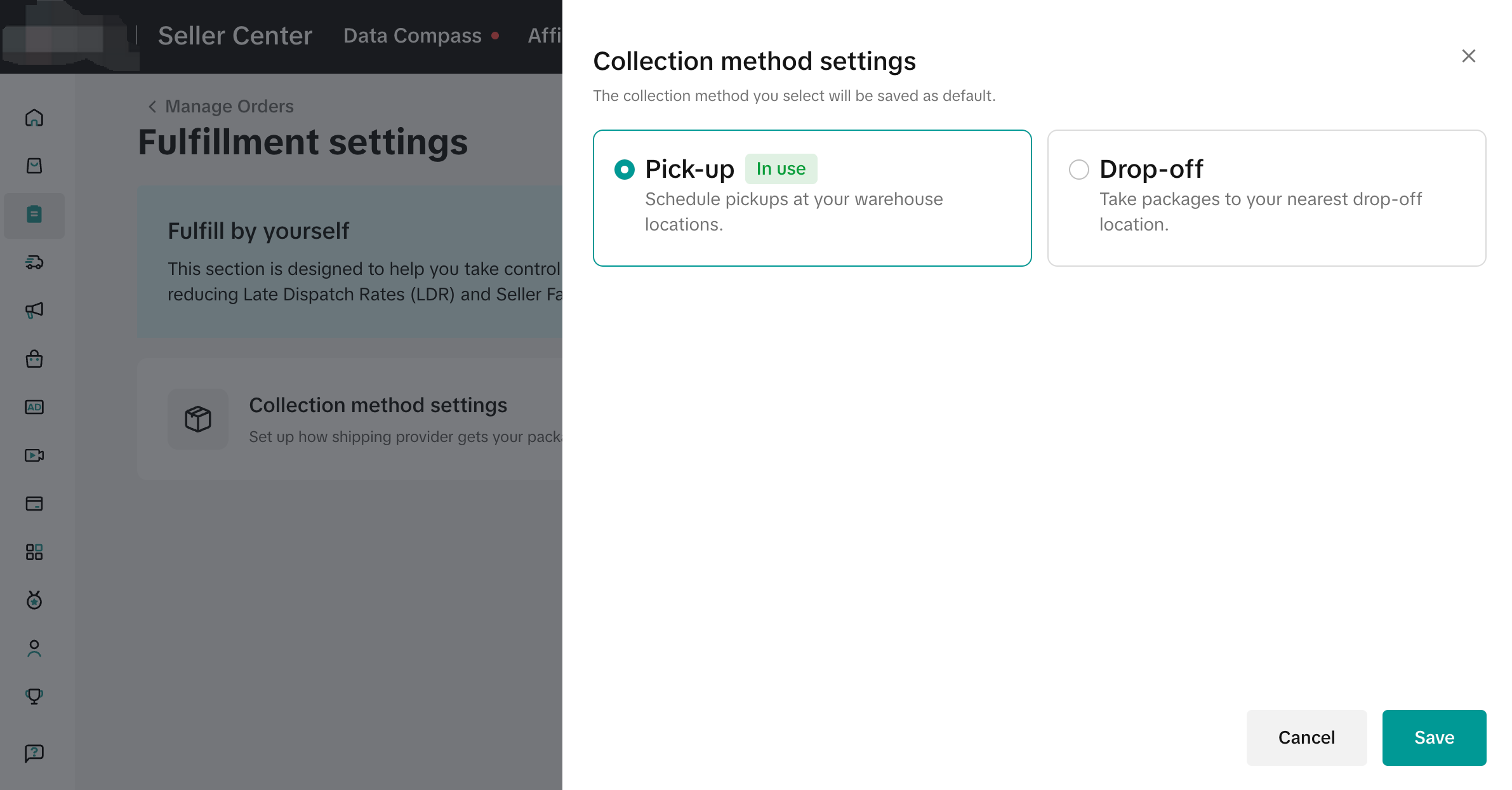Viewport: 1512px width, 790px height.
Task: Open the Orders clipboard icon in sidebar
Action: point(34,215)
